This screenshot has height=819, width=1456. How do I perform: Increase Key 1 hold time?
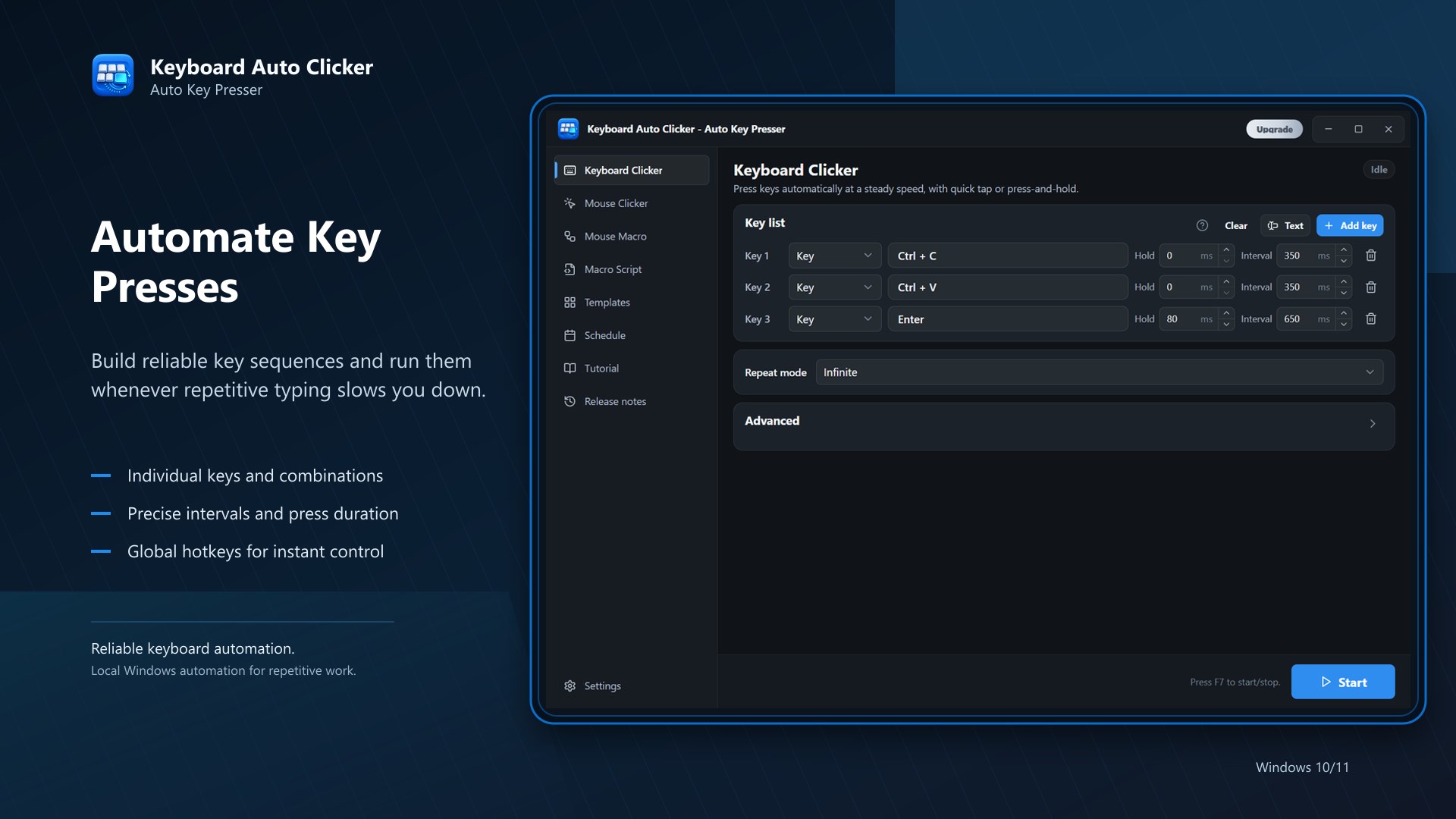coord(1226,249)
